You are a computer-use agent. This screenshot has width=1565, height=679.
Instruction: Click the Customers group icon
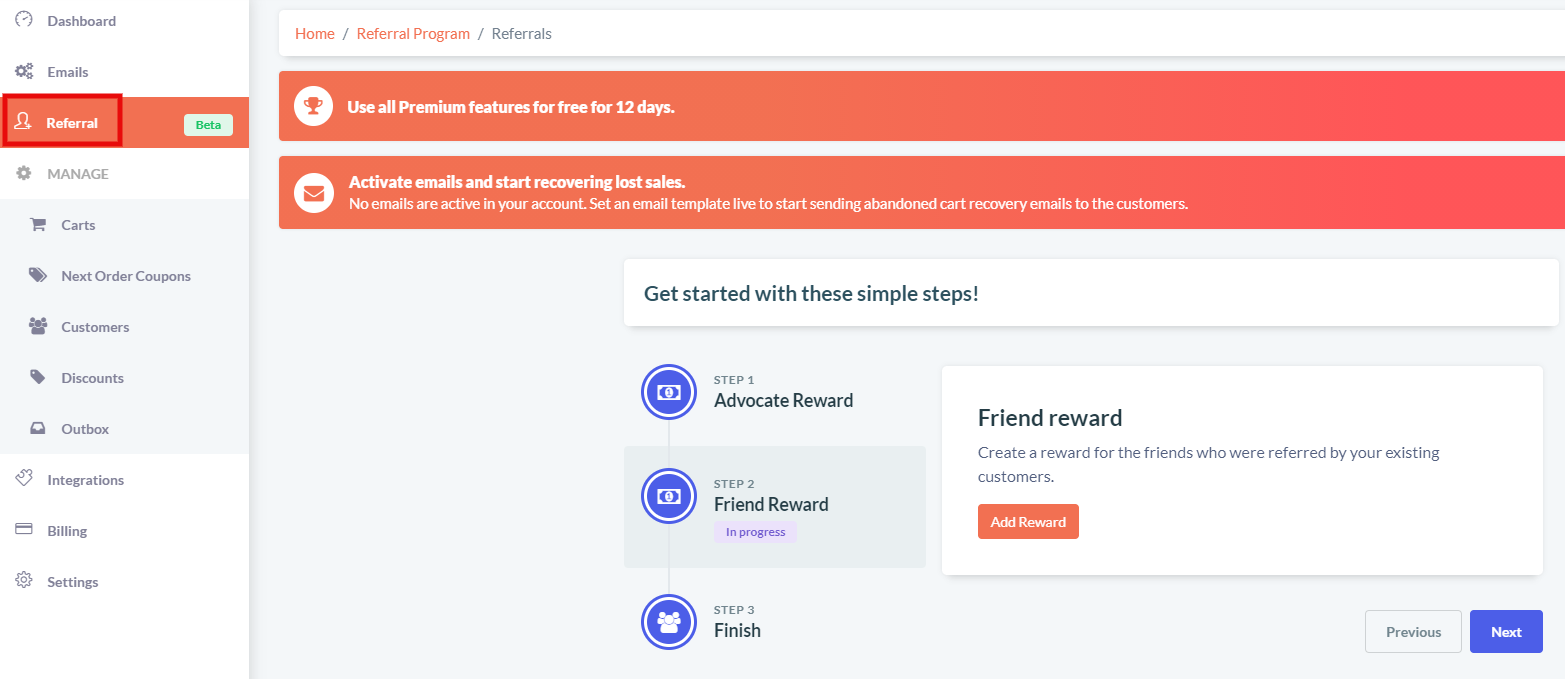point(38,327)
